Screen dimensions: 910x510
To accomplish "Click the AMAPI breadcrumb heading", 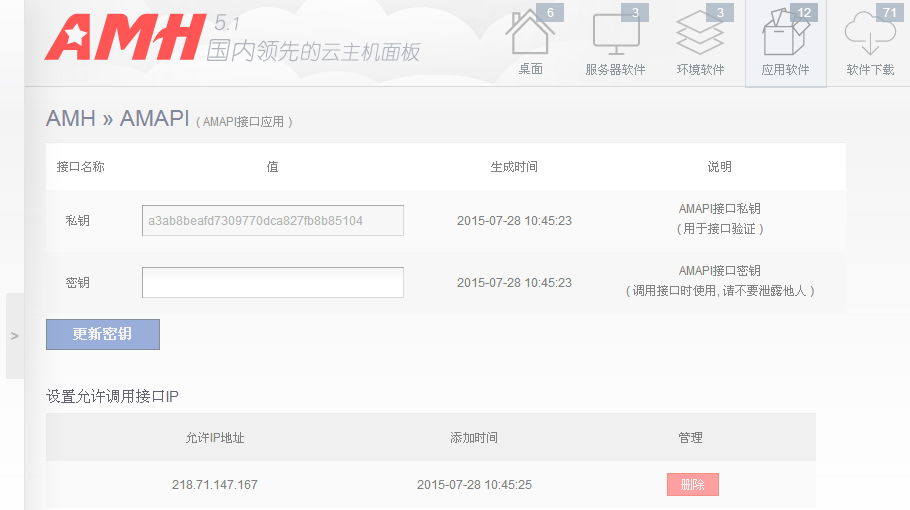I will tap(154, 118).
